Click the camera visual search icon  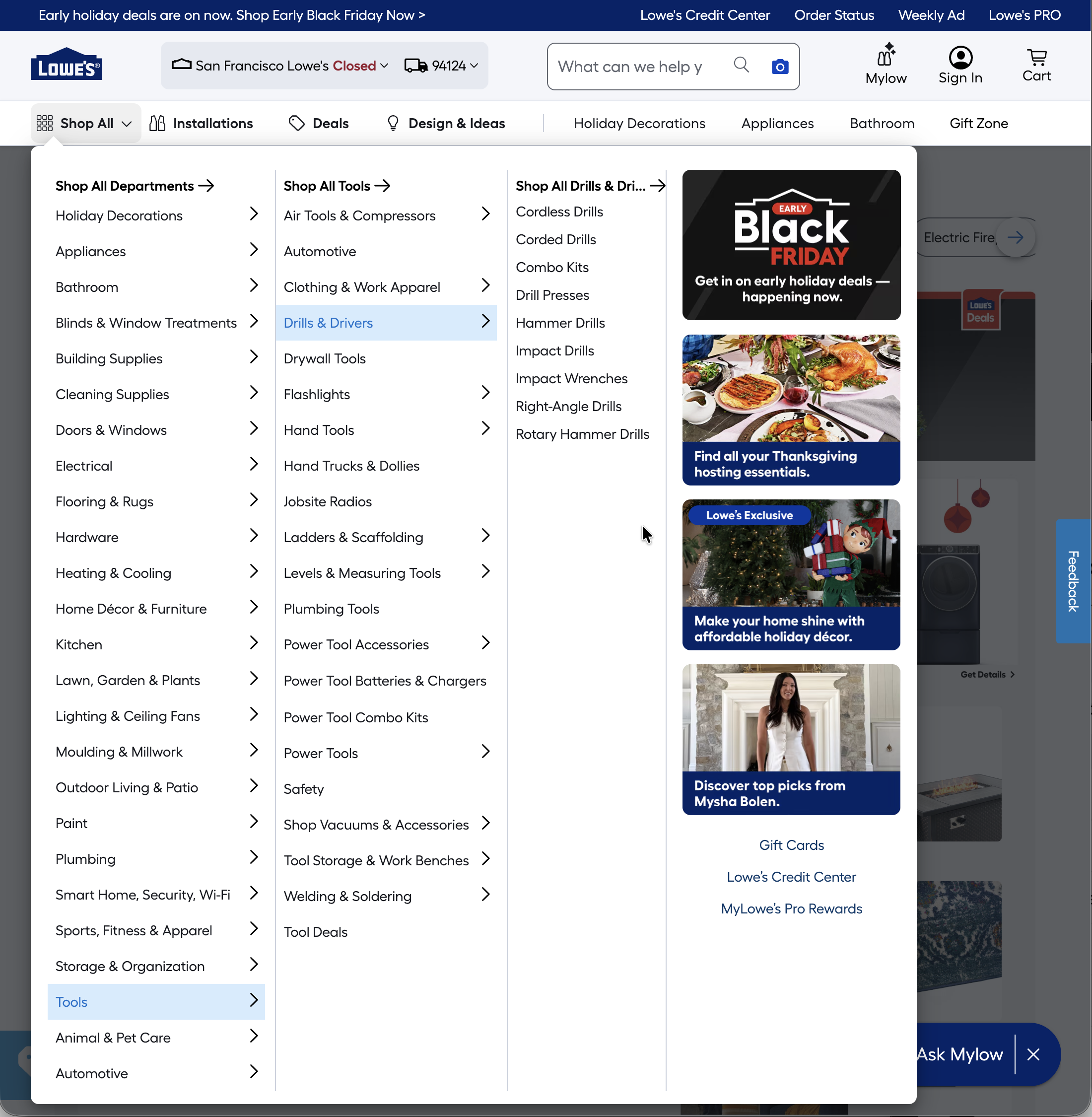pyautogui.click(x=779, y=67)
